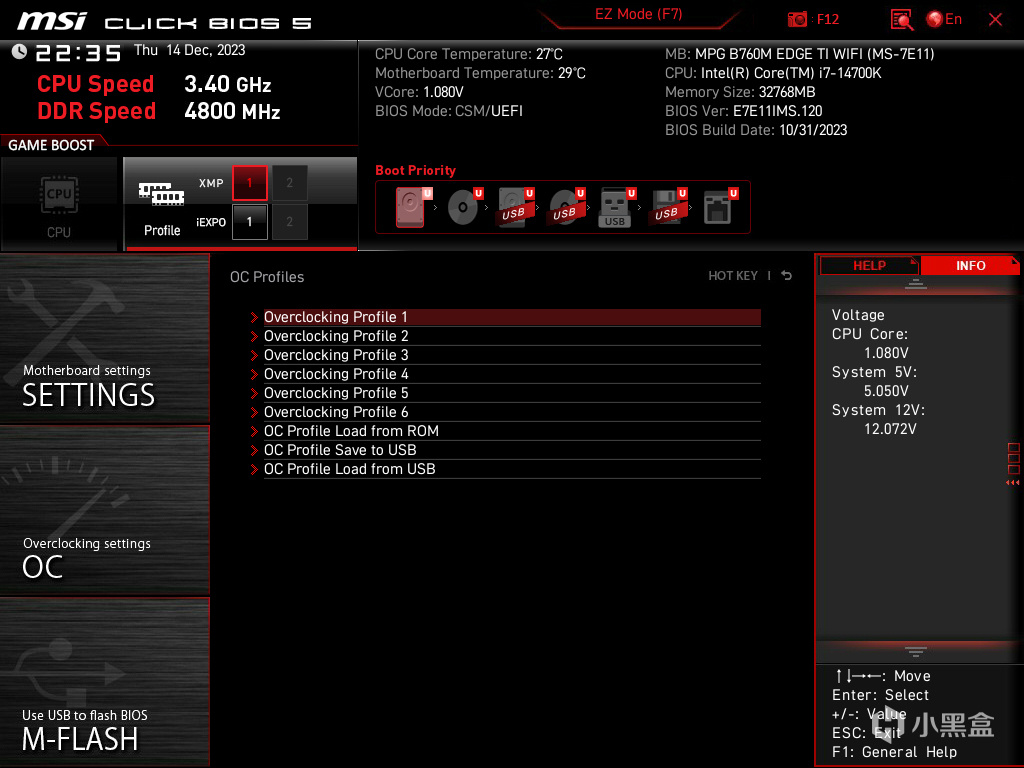Switch to EZ Mode (F7)

(x=638, y=14)
